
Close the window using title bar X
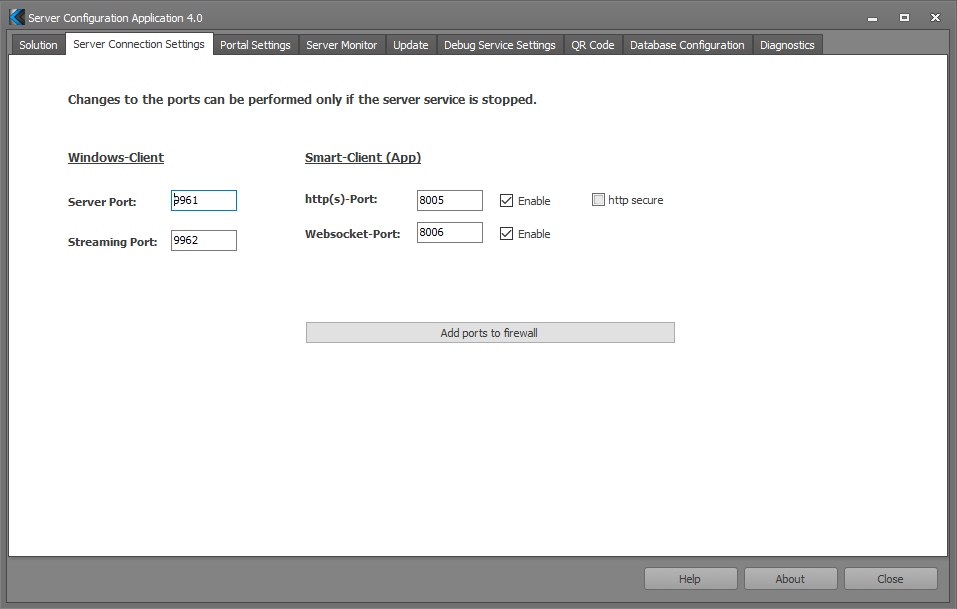pos(935,18)
